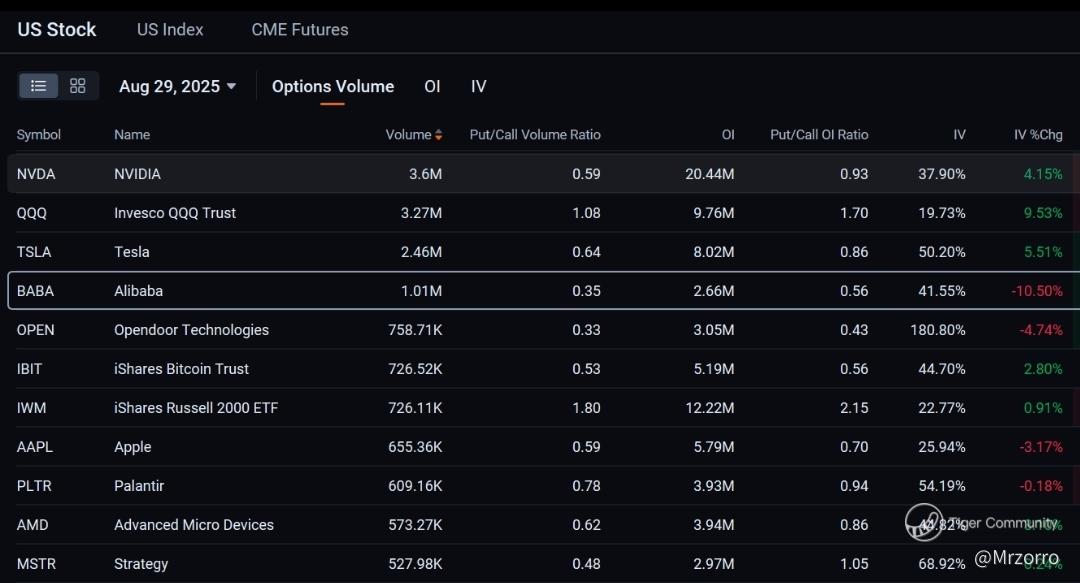
Task: Select the US Stock tab
Action: tap(57, 30)
